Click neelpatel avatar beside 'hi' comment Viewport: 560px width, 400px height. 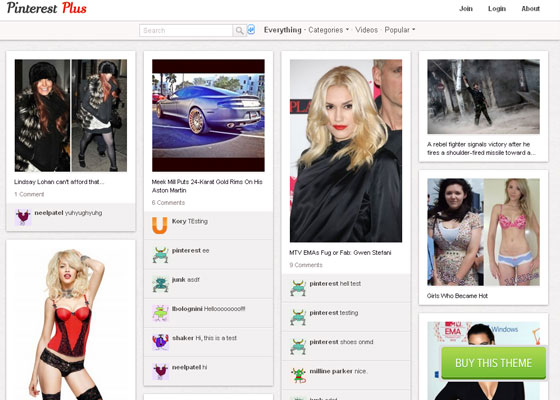[x=160, y=371]
